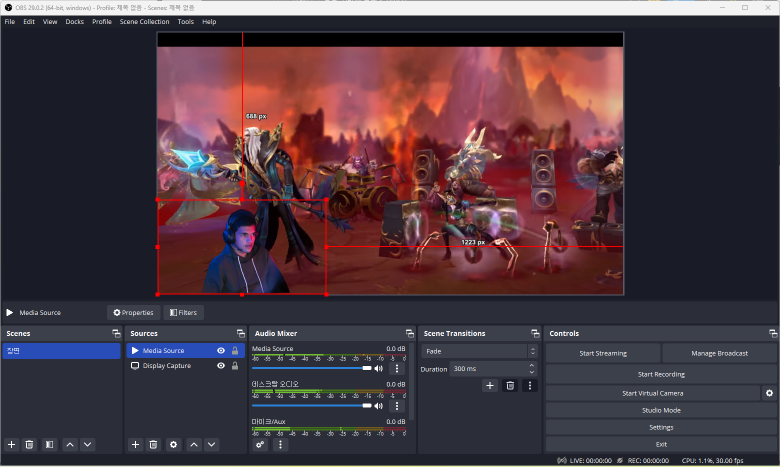This screenshot has height=467, width=780.
Task: Click Manage Broadcast button
Action: point(719,353)
